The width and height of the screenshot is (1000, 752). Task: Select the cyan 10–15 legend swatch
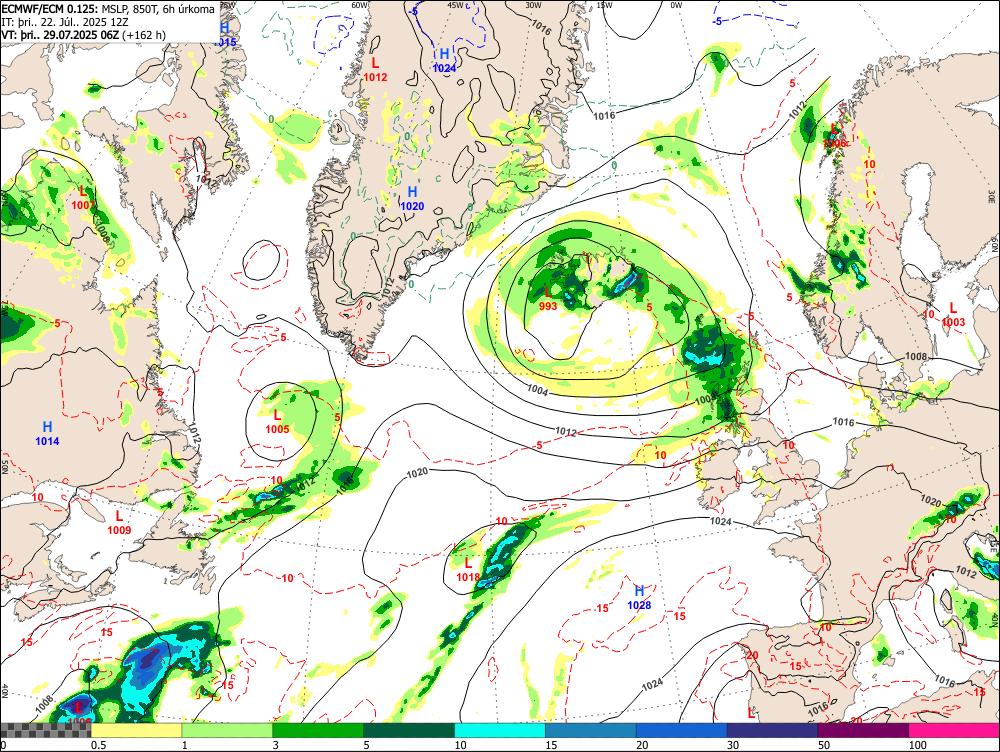point(500,731)
